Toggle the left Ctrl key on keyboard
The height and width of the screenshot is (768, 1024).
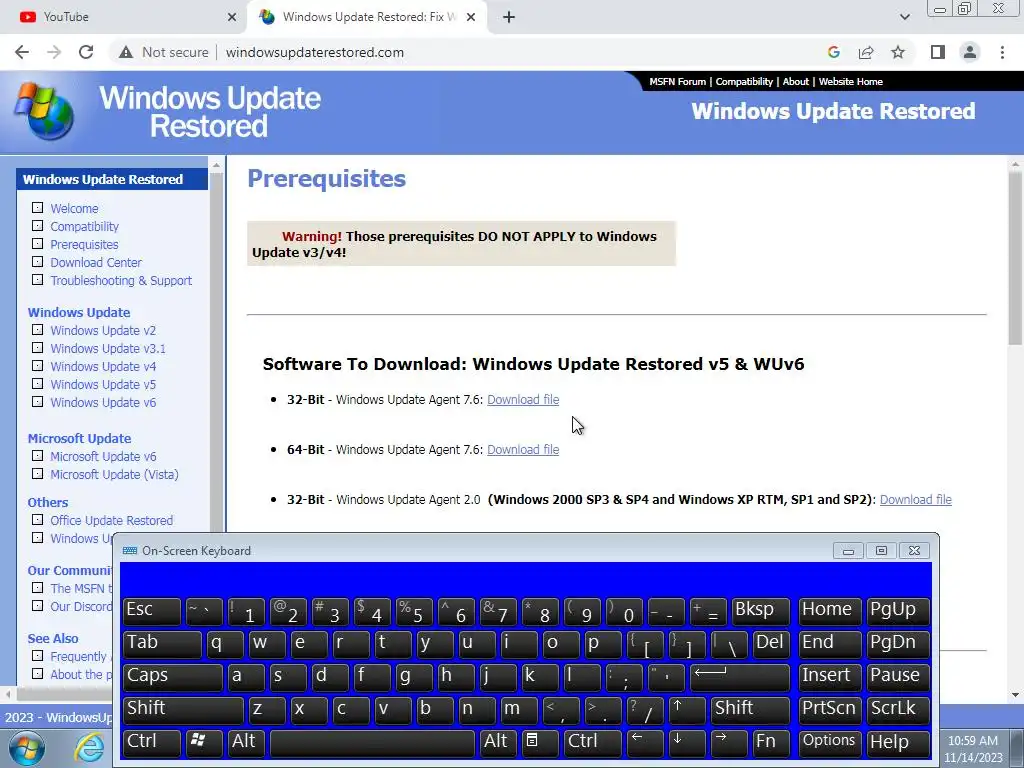152,742
